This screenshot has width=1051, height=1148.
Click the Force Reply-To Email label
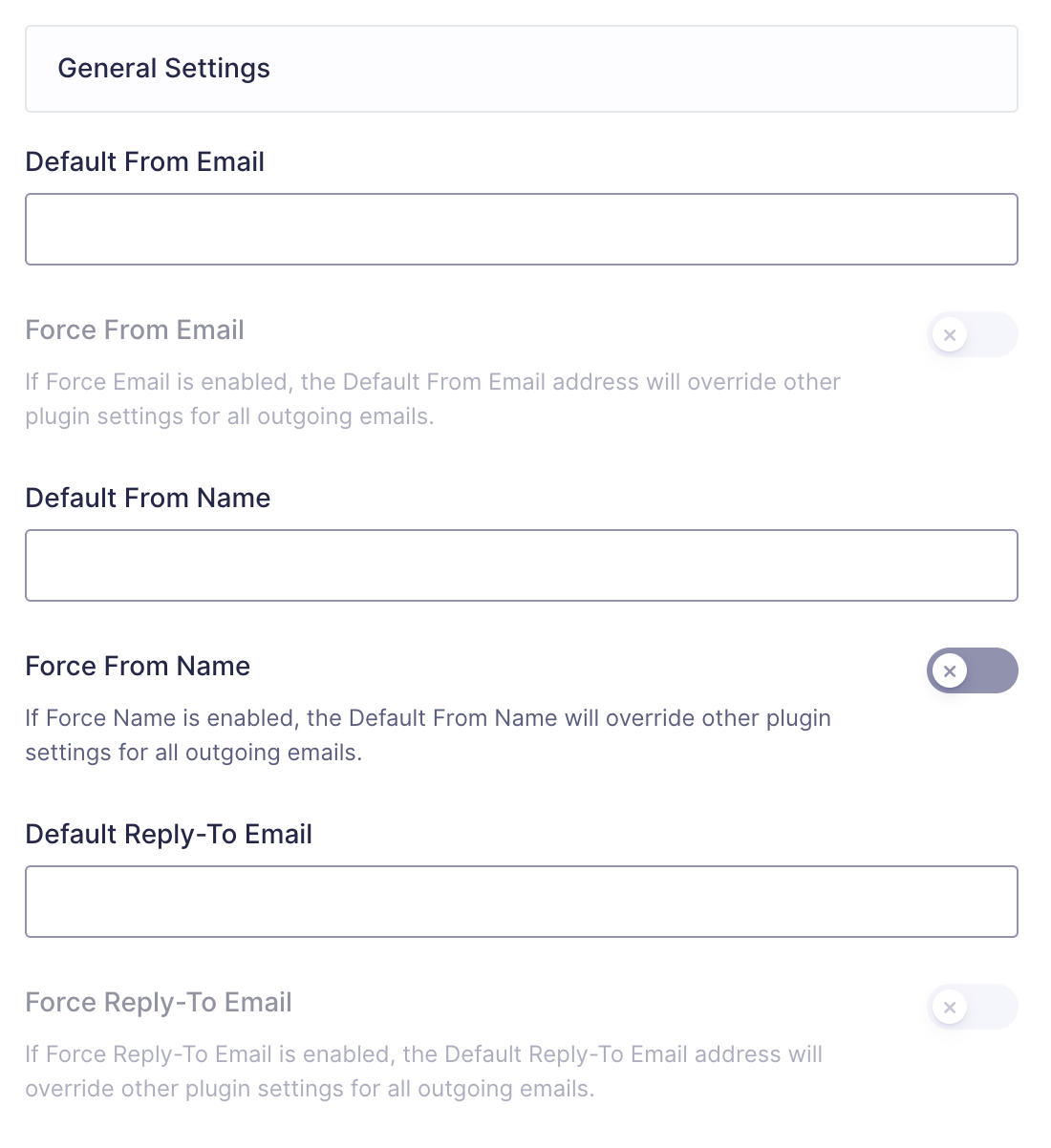point(159,1002)
